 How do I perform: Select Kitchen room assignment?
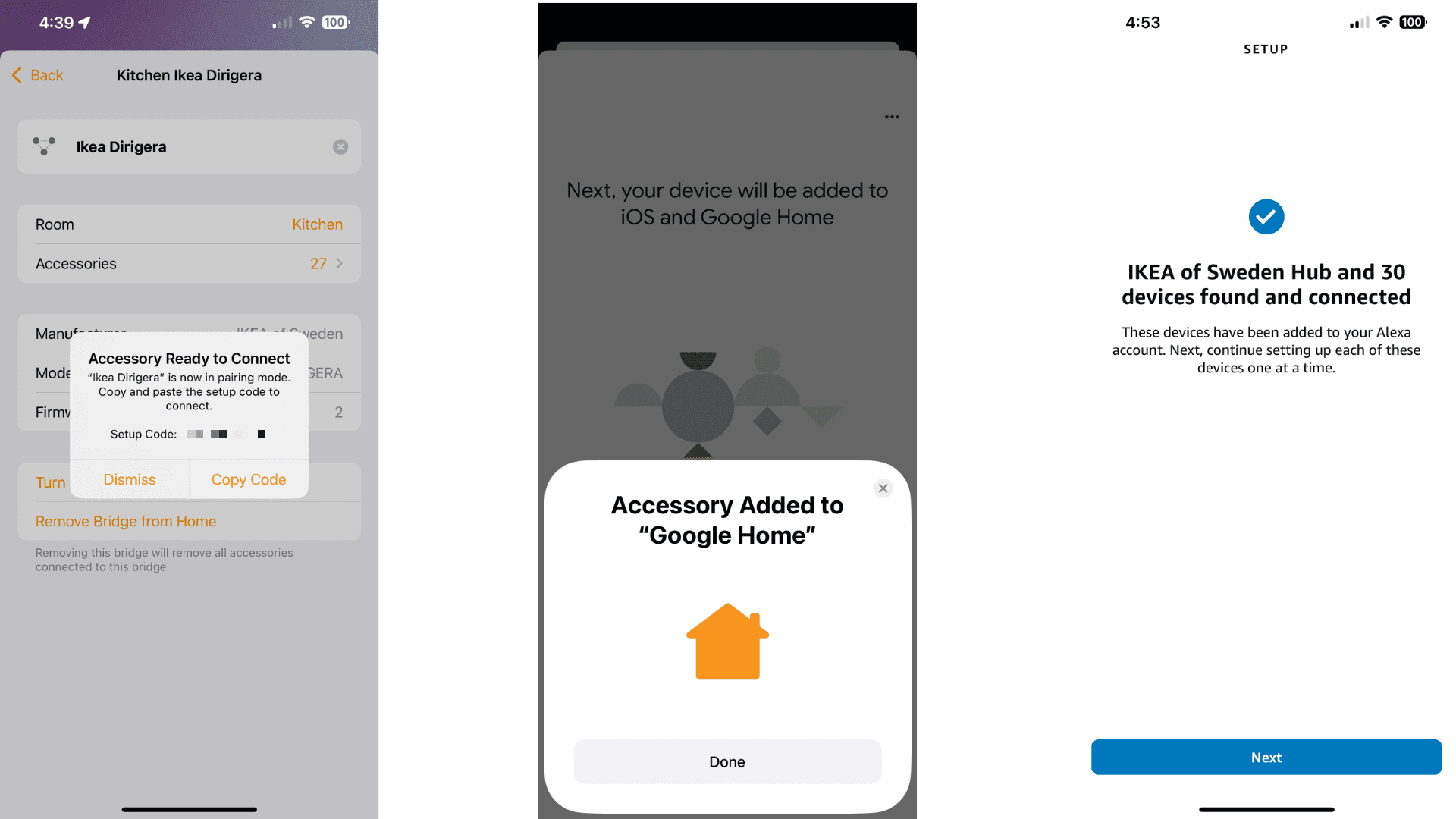316,224
